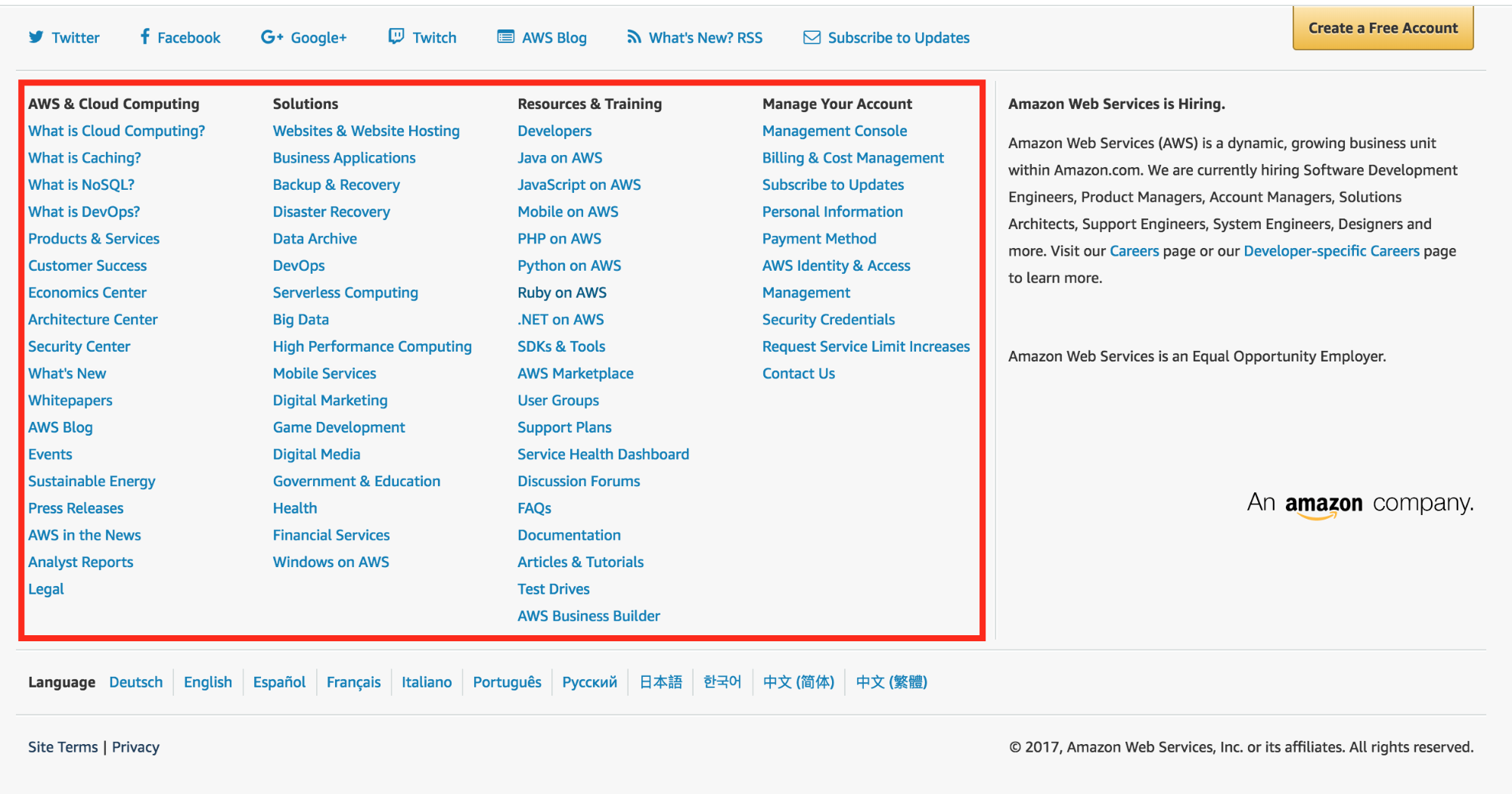The width and height of the screenshot is (1512, 794).
Task: Open Developers resource link
Action: [554, 131]
